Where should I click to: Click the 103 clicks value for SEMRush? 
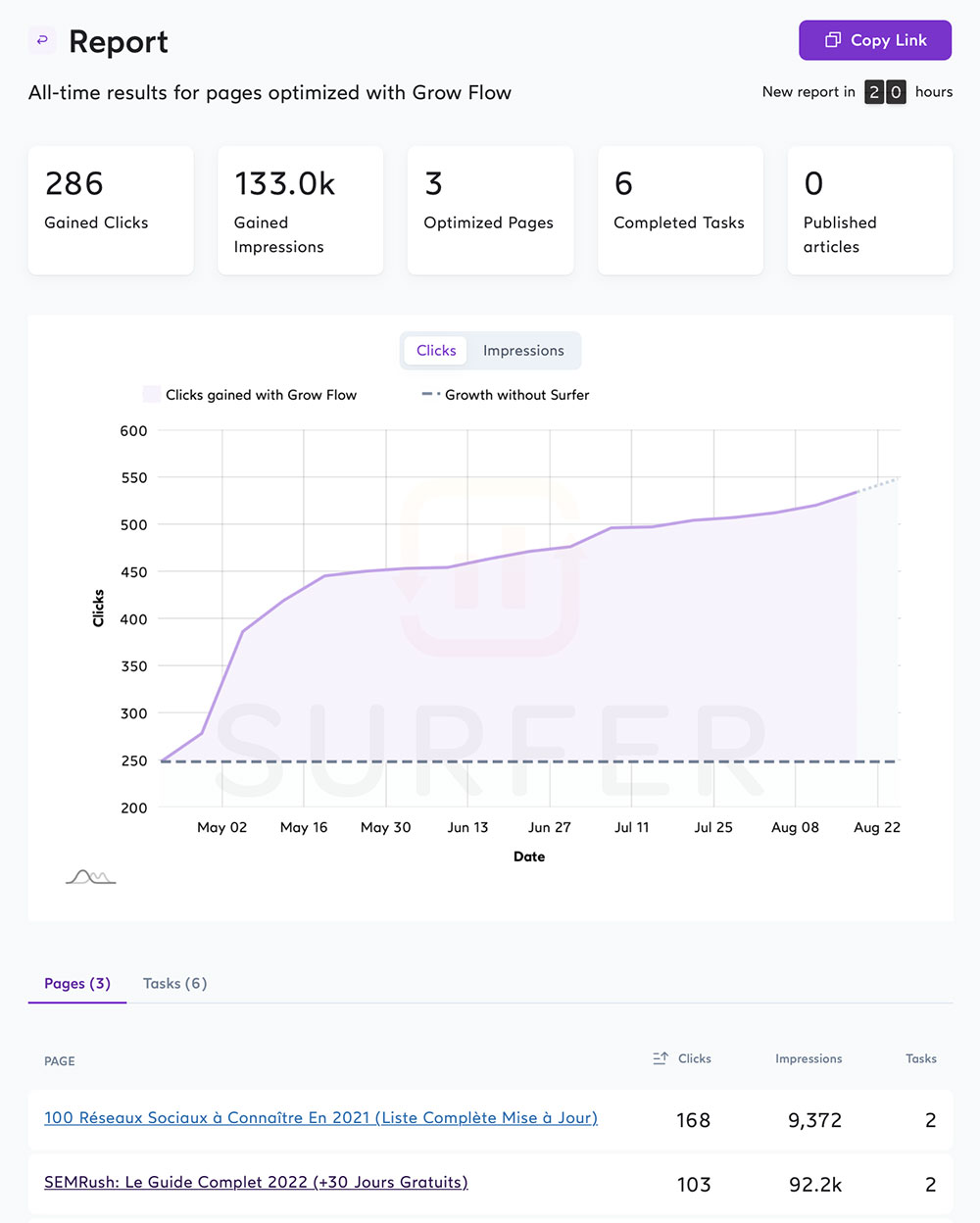pos(694,1185)
